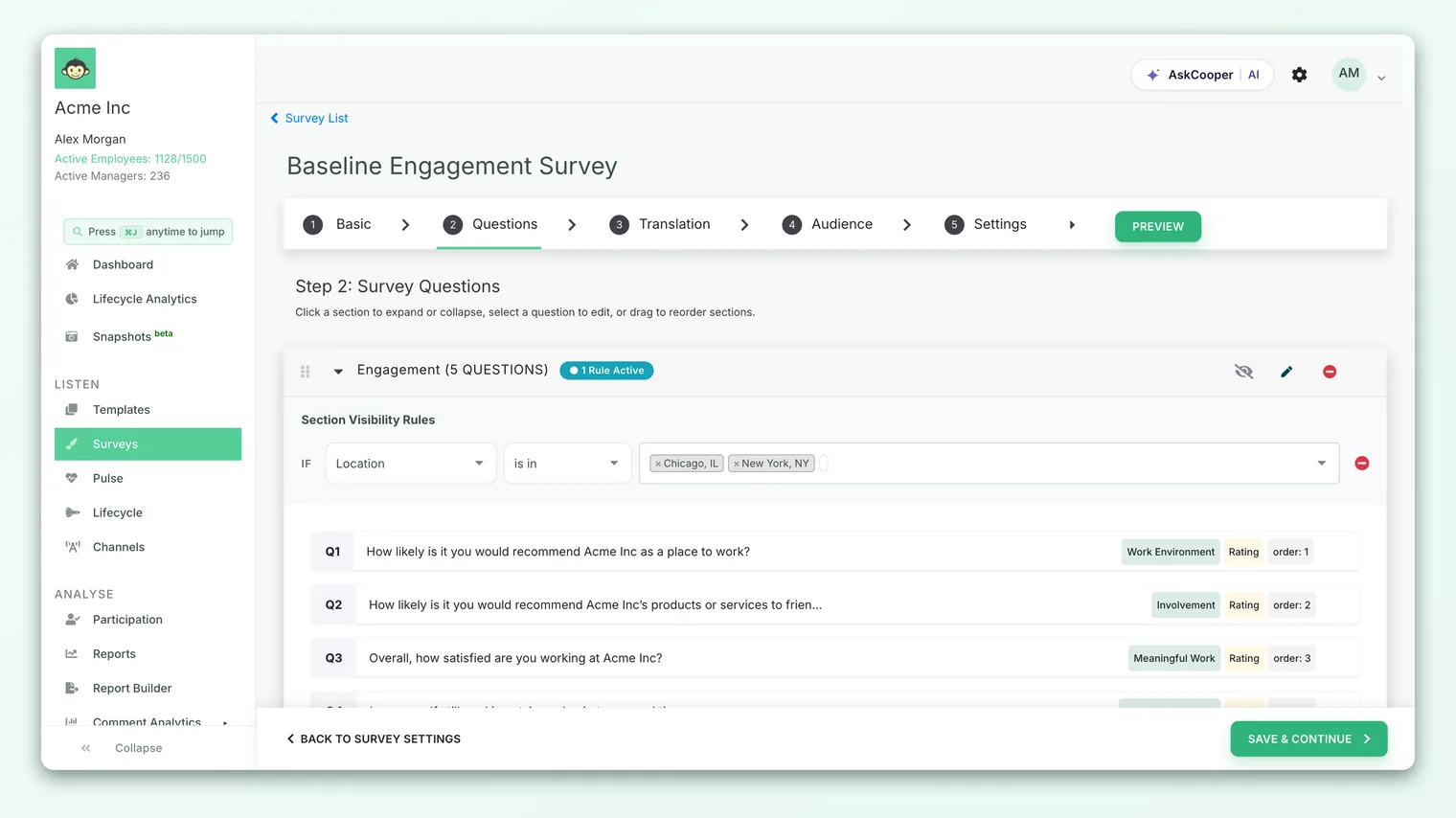Click SAVE & CONTINUE button
Viewport: 1456px width, 818px height.
click(1308, 739)
